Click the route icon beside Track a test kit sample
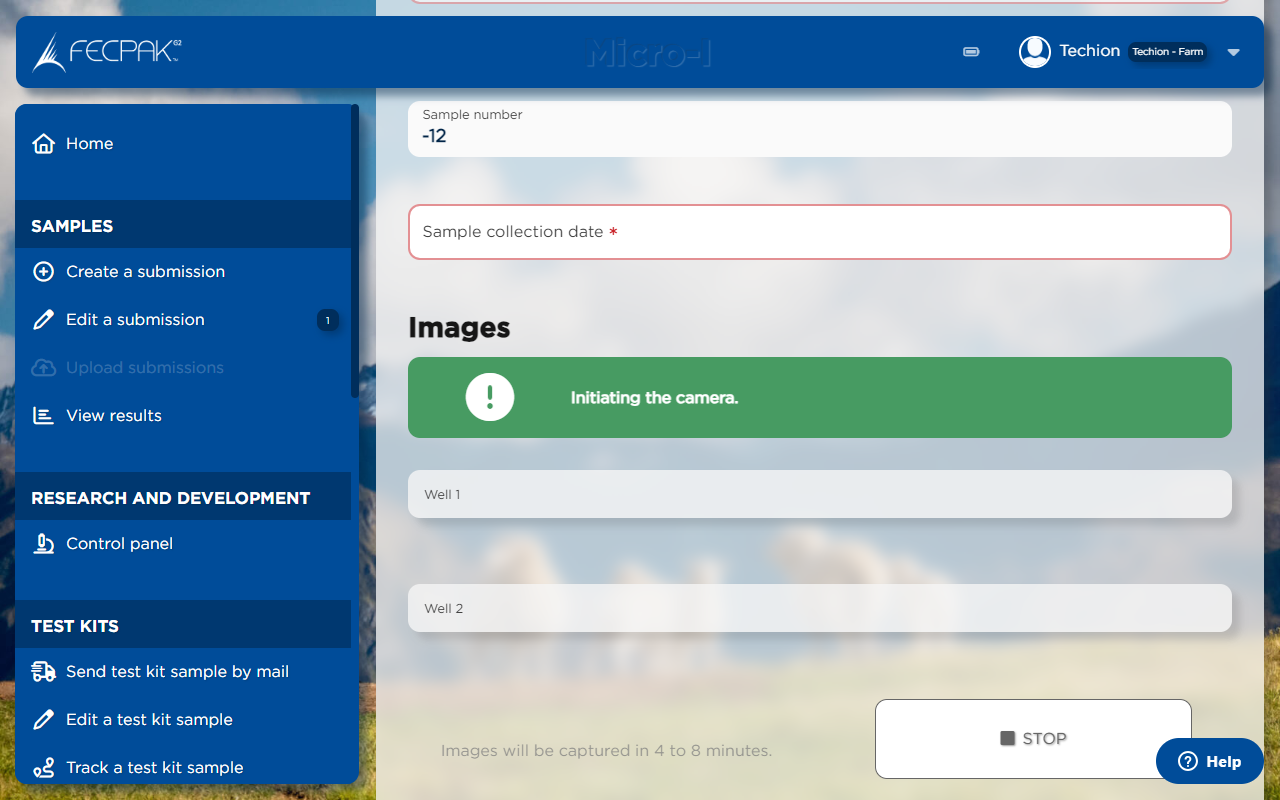The width and height of the screenshot is (1280, 800). tap(44, 767)
